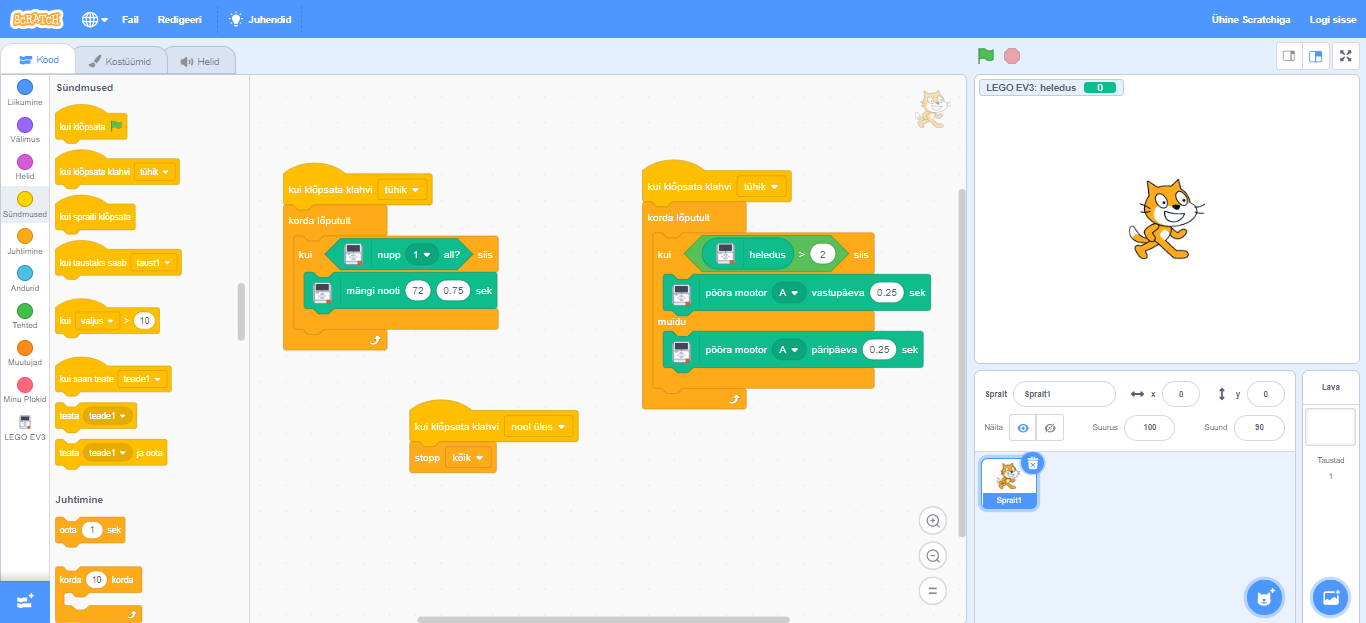Select the Andurid block category
Screen dimensions: 1366x623
[x=25, y=278]
